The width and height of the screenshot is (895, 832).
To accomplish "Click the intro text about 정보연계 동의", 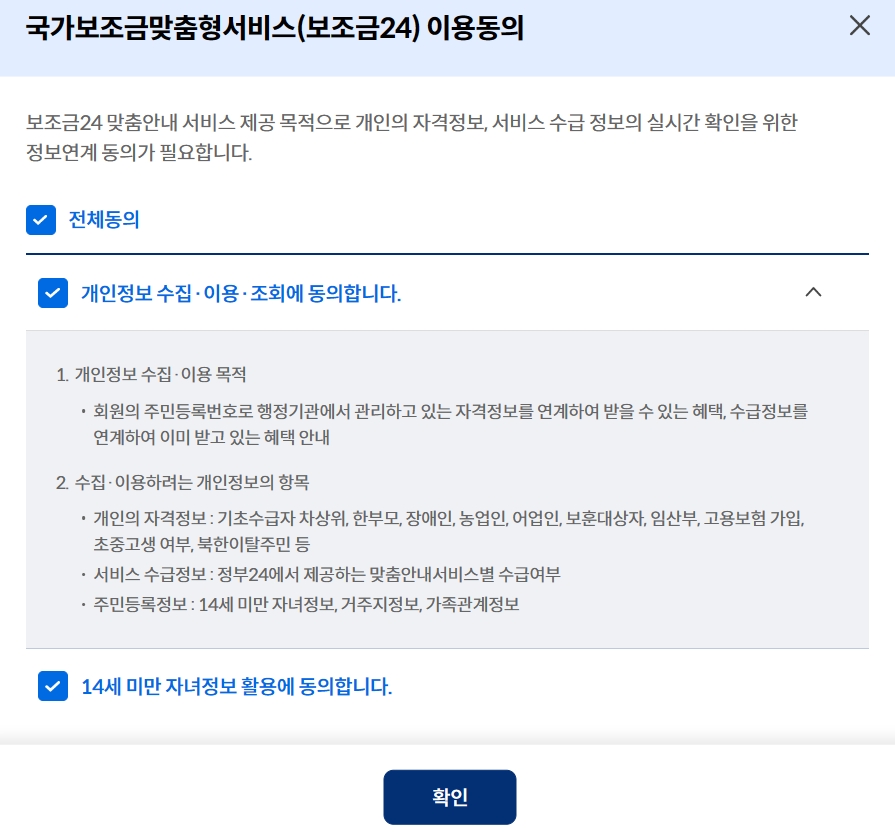I will point(412,137).
